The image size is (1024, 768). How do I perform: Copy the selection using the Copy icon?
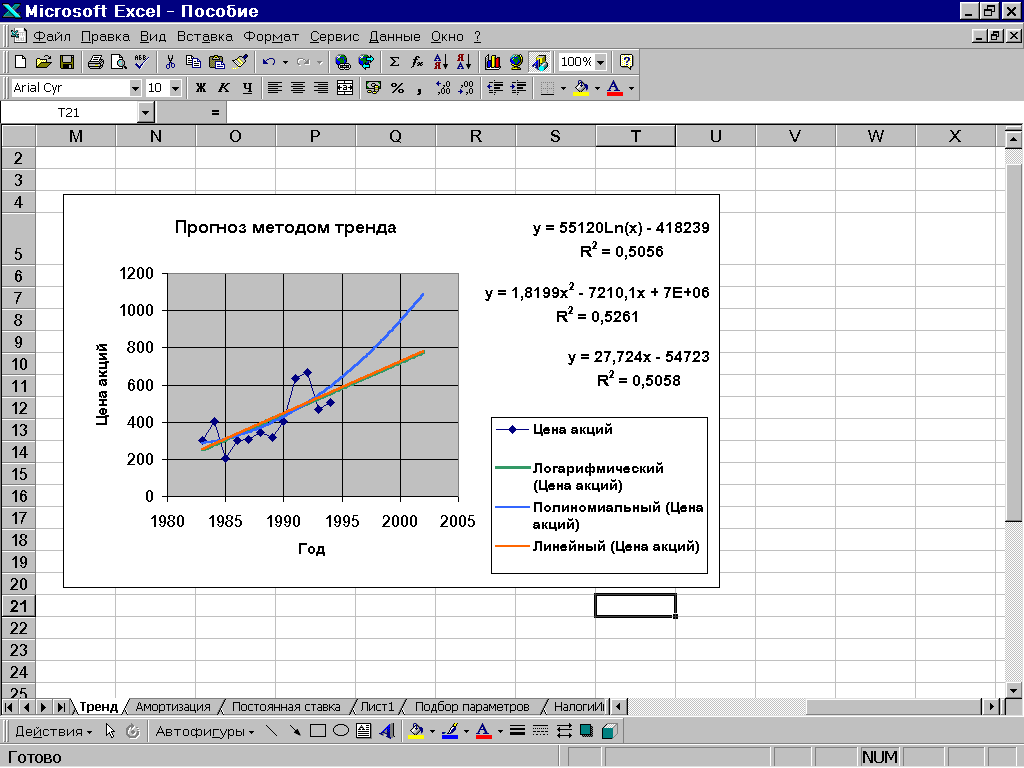[x=193, y=62]
